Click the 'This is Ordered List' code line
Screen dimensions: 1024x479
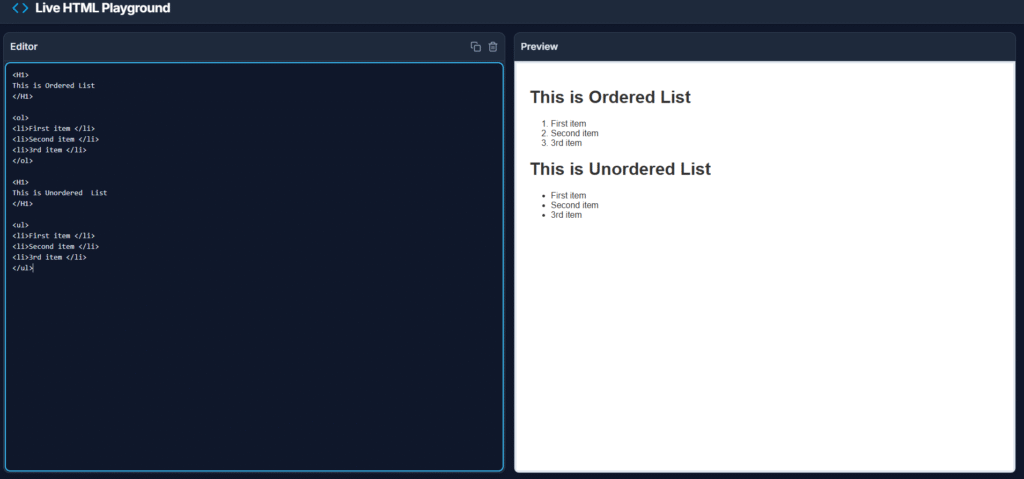coord(53,86)
